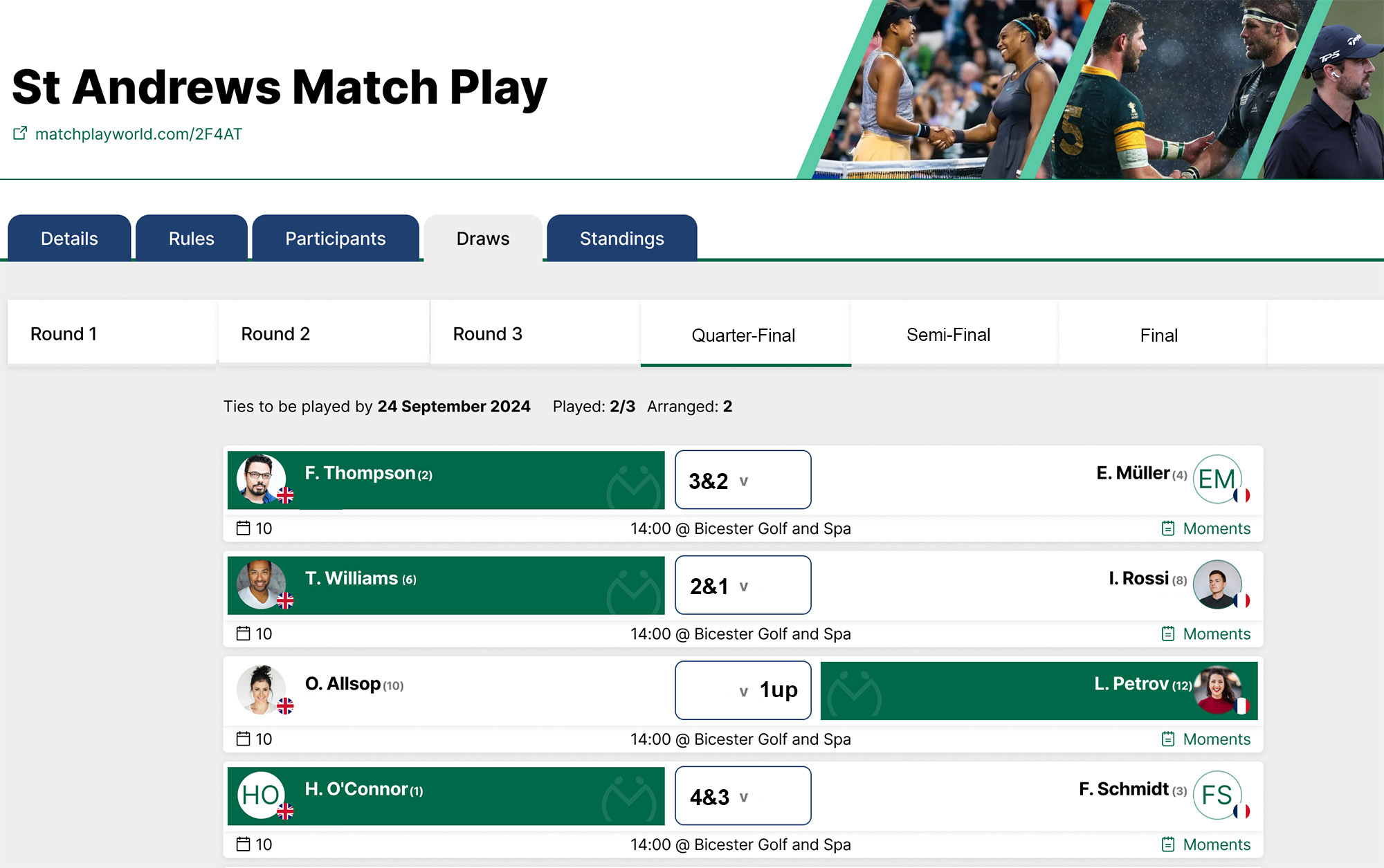This screenshot has height=868, width=1384.
Task: Click the UK flag on O. Allsop's avatar
Action: pos(286,707)
